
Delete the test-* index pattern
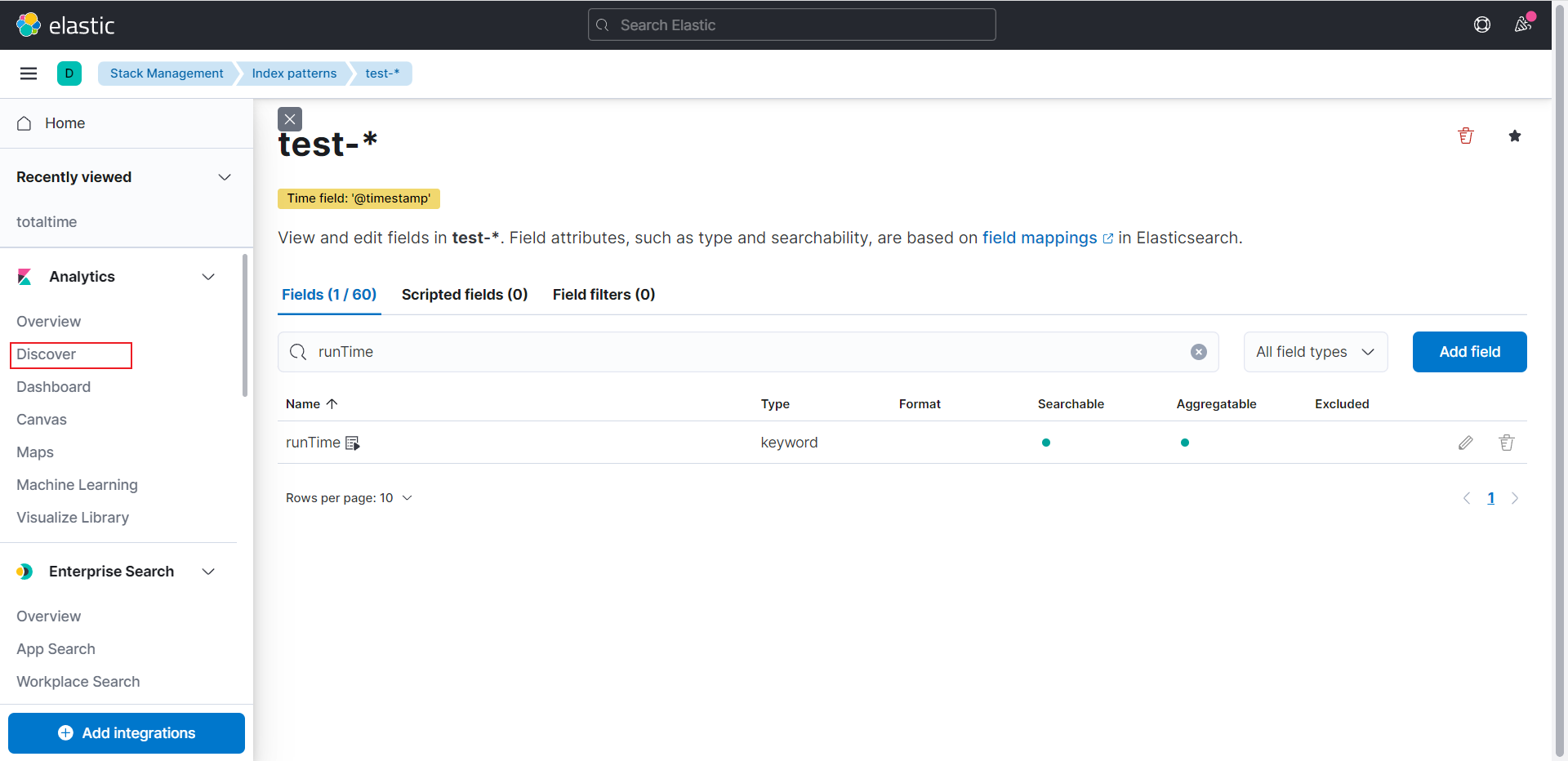(1466, 136)
